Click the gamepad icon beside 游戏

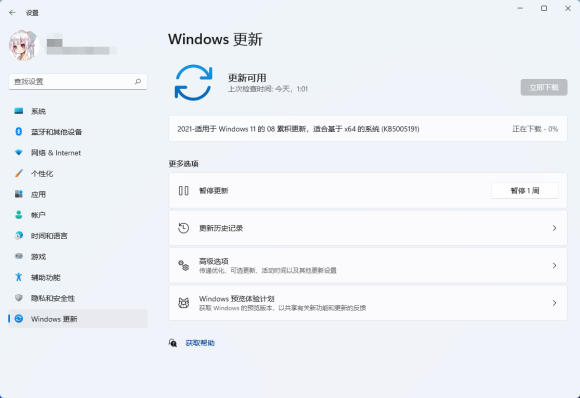tap(18, 256)
